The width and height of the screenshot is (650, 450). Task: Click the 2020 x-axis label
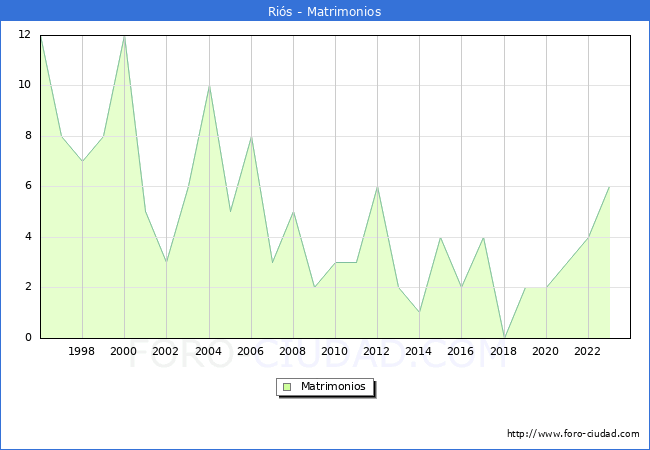pos(545,352)
